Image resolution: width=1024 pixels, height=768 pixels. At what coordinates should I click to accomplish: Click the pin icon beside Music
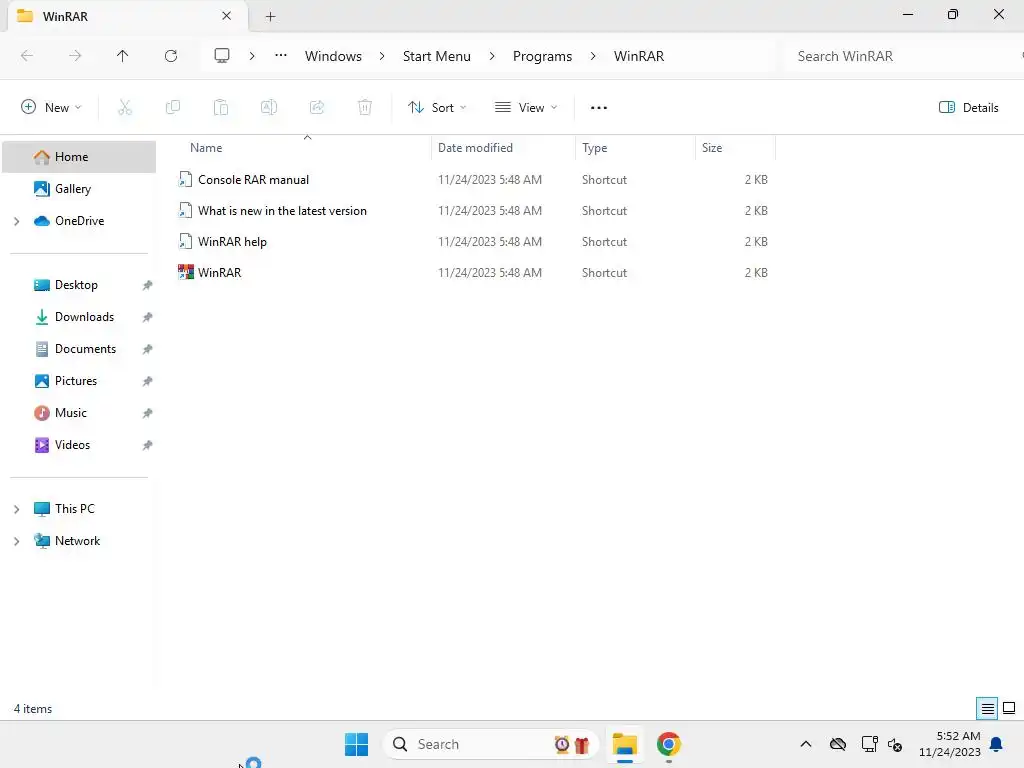148,413
